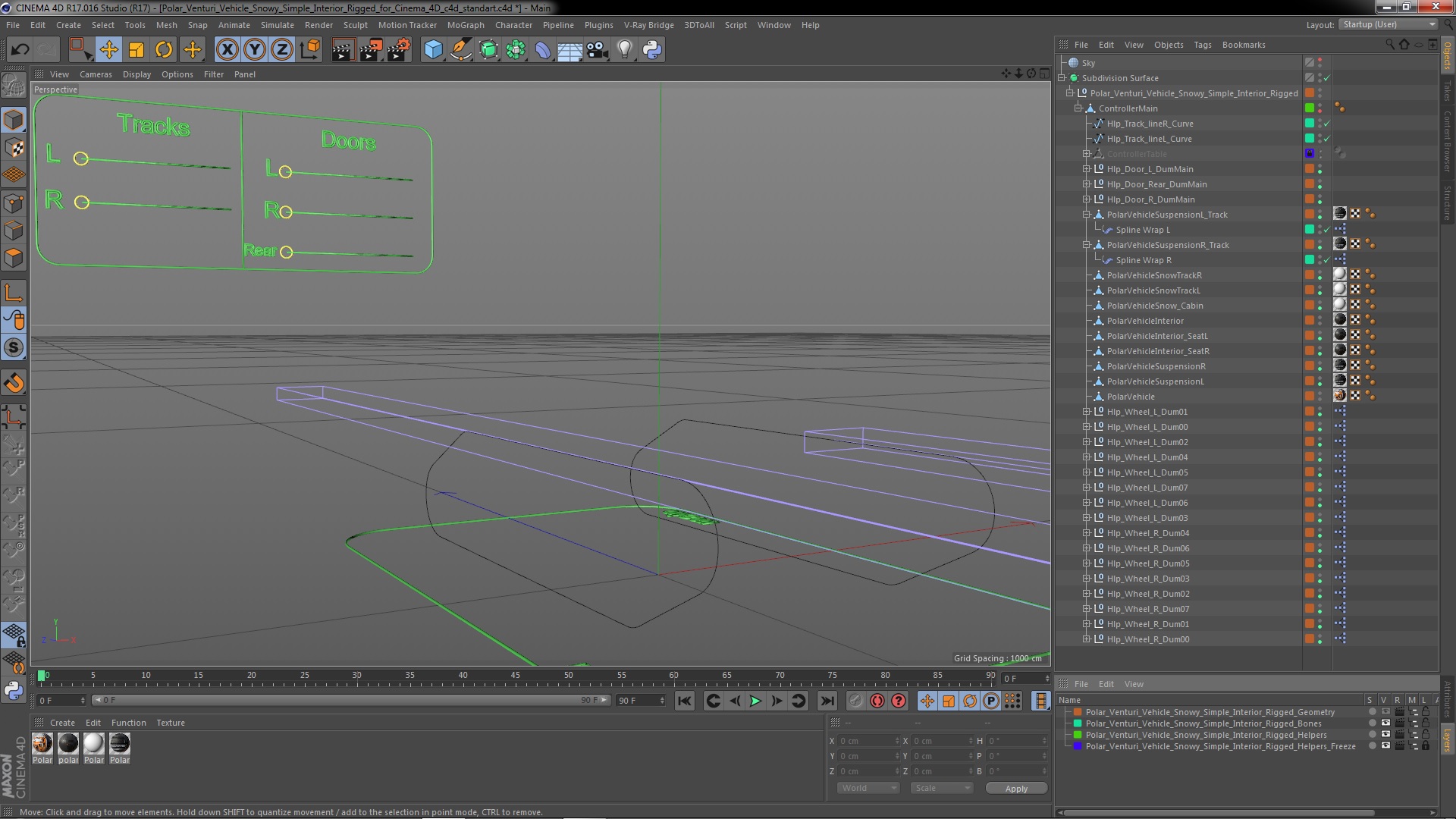Click the Record Active Objects button
1456x819 pixels.
coord(855,701)
